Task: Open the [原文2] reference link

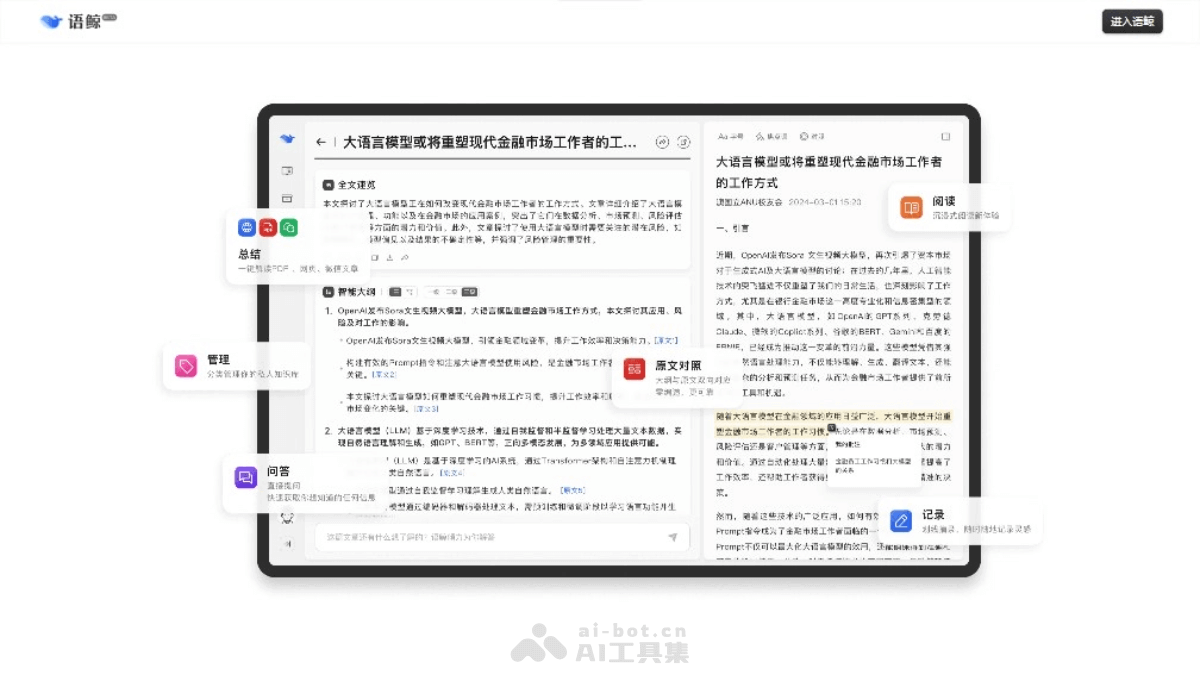Action: coord(385,374)
